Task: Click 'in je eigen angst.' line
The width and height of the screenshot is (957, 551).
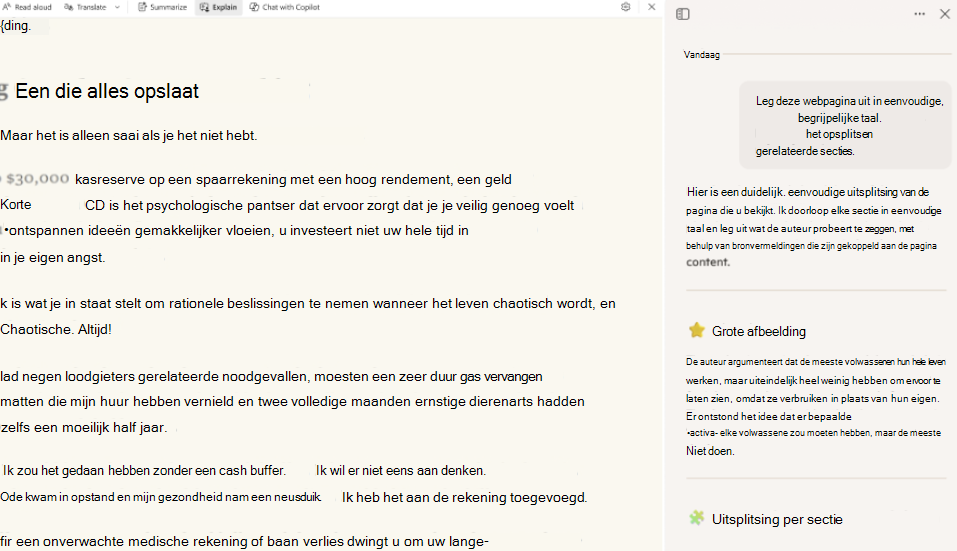Action: click(x=52, y=257)
